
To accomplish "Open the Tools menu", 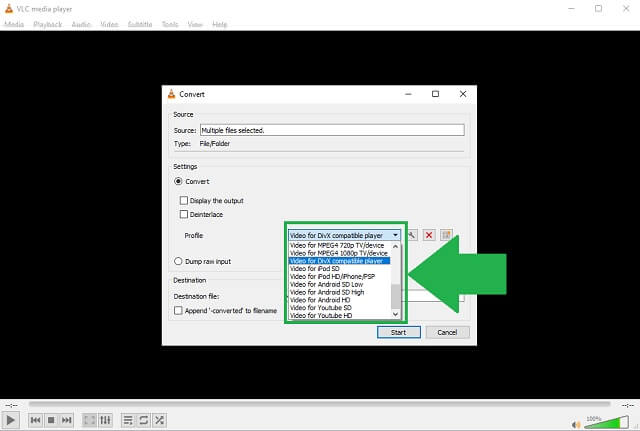I will (170, 24).
